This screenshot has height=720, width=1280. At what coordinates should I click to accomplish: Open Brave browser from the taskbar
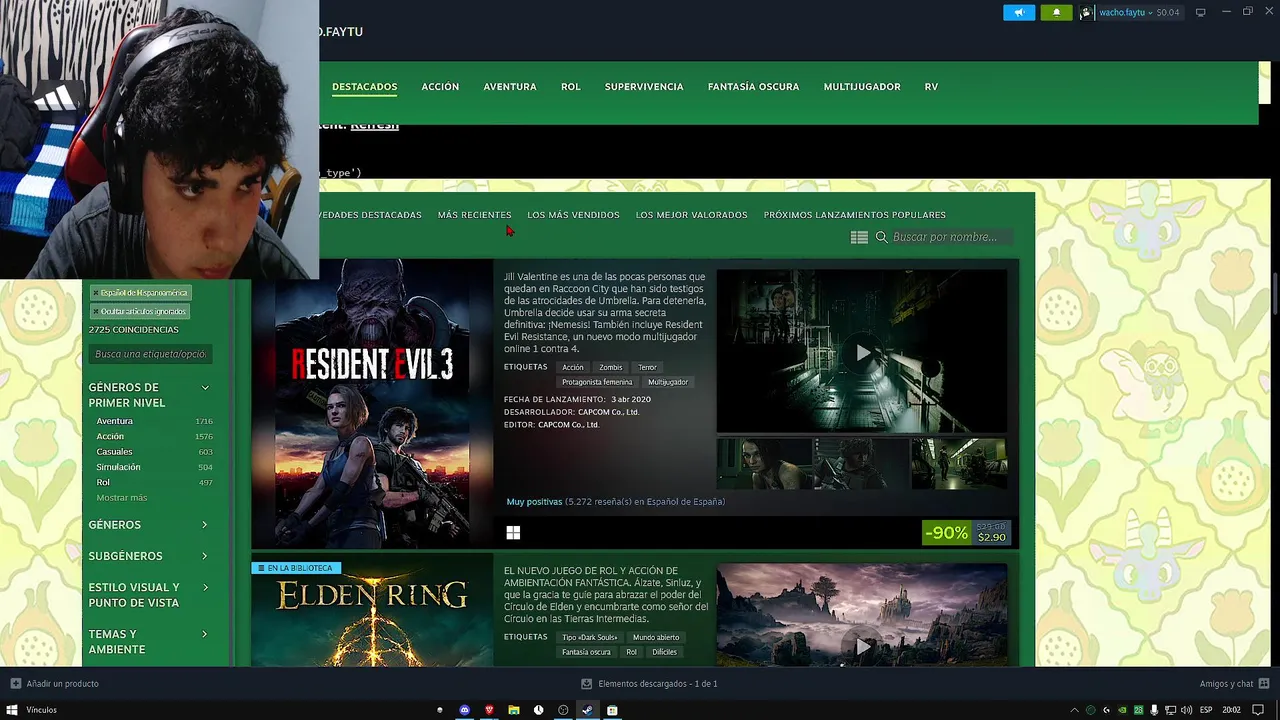tap(489, 710)
